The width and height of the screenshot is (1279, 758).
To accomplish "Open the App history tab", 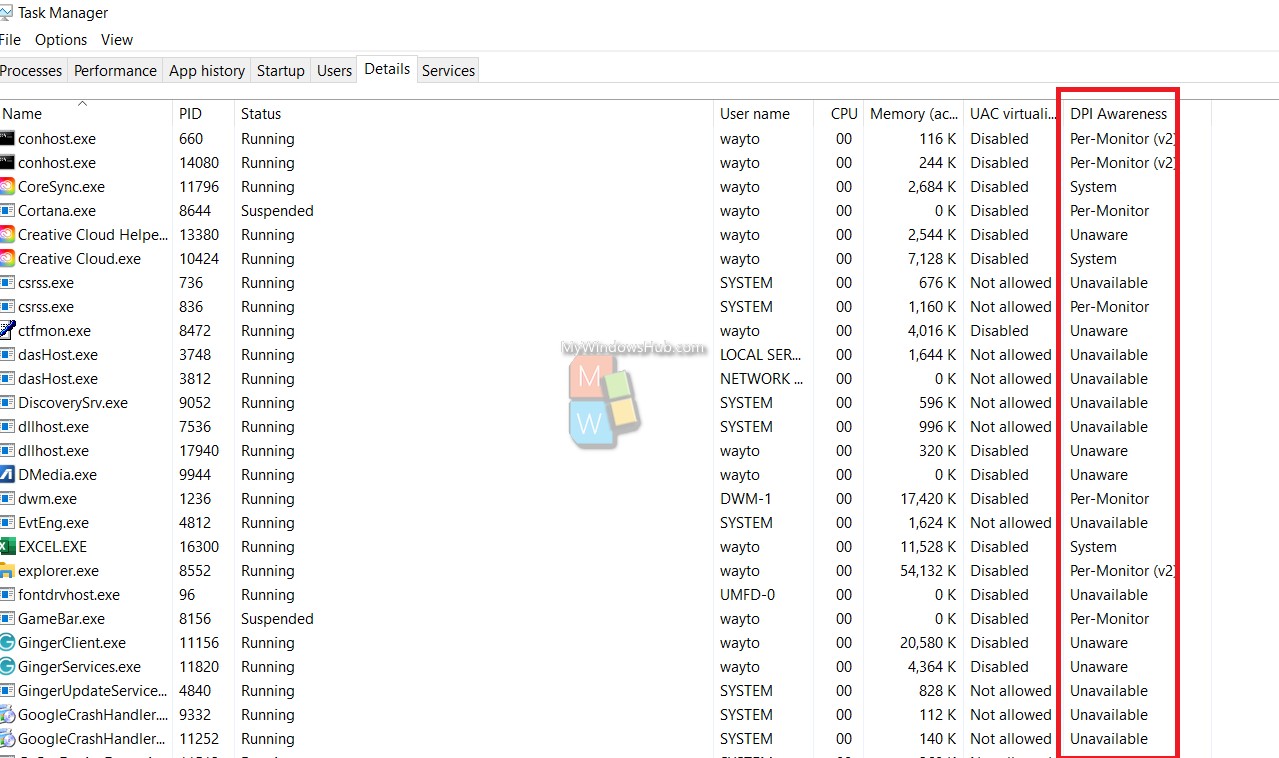I will 207,71.
